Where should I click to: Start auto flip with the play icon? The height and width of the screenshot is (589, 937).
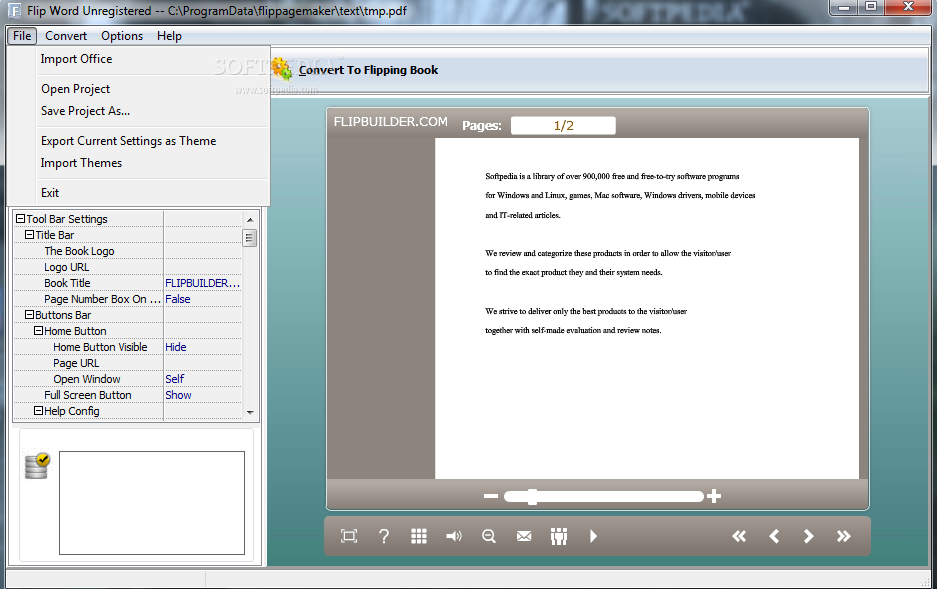[593, 536]
